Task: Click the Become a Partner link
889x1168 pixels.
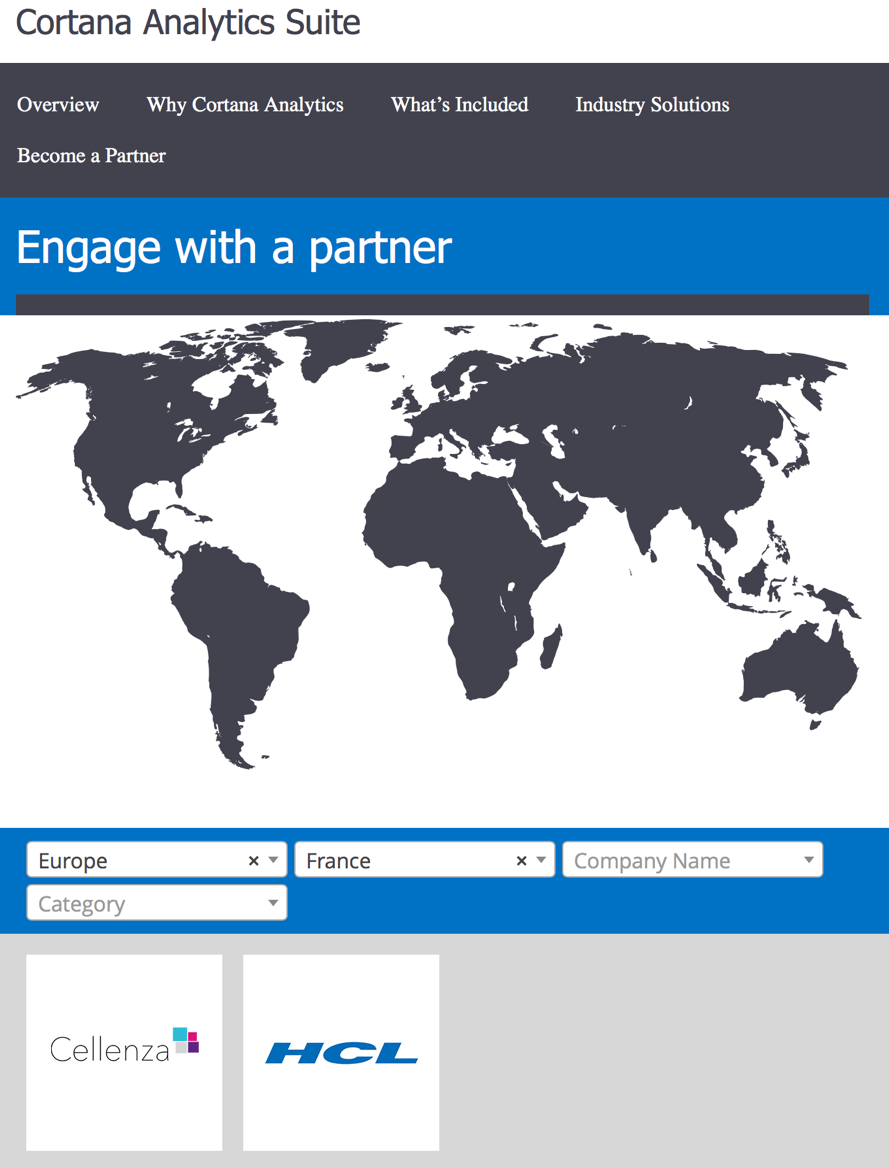Action: 91,155
